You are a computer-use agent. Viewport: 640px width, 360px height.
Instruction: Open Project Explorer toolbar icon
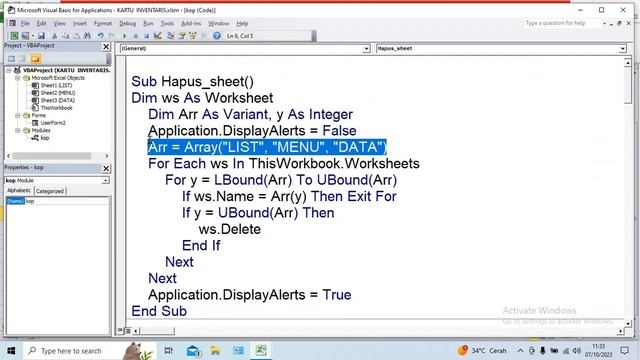pyautogui.click(x=171, y=36)
